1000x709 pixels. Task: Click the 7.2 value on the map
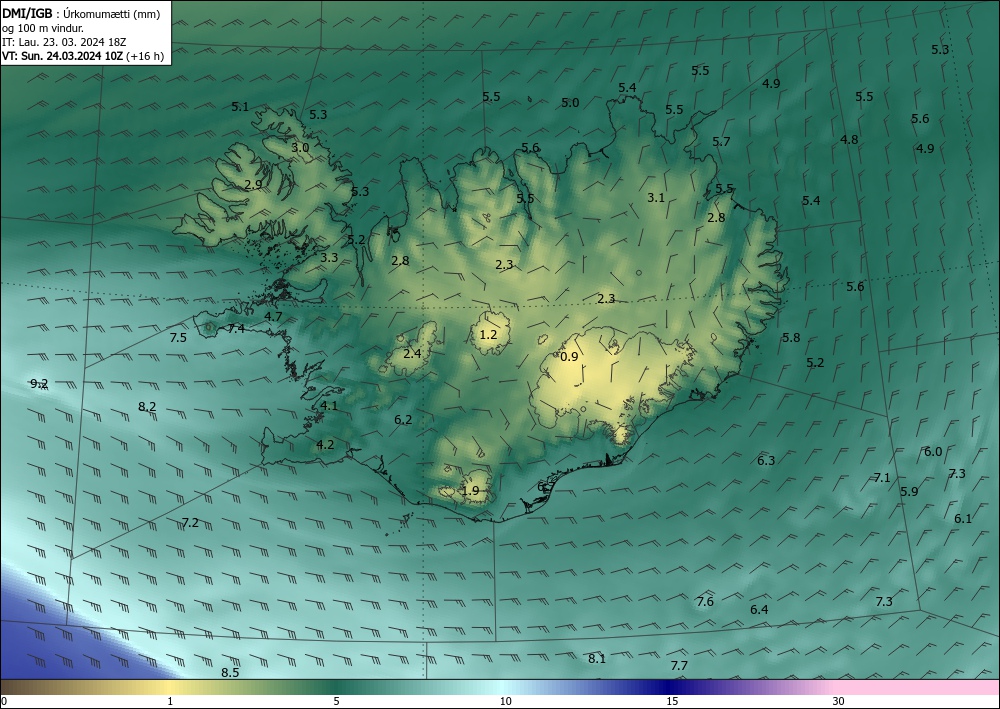coord(190,523)
